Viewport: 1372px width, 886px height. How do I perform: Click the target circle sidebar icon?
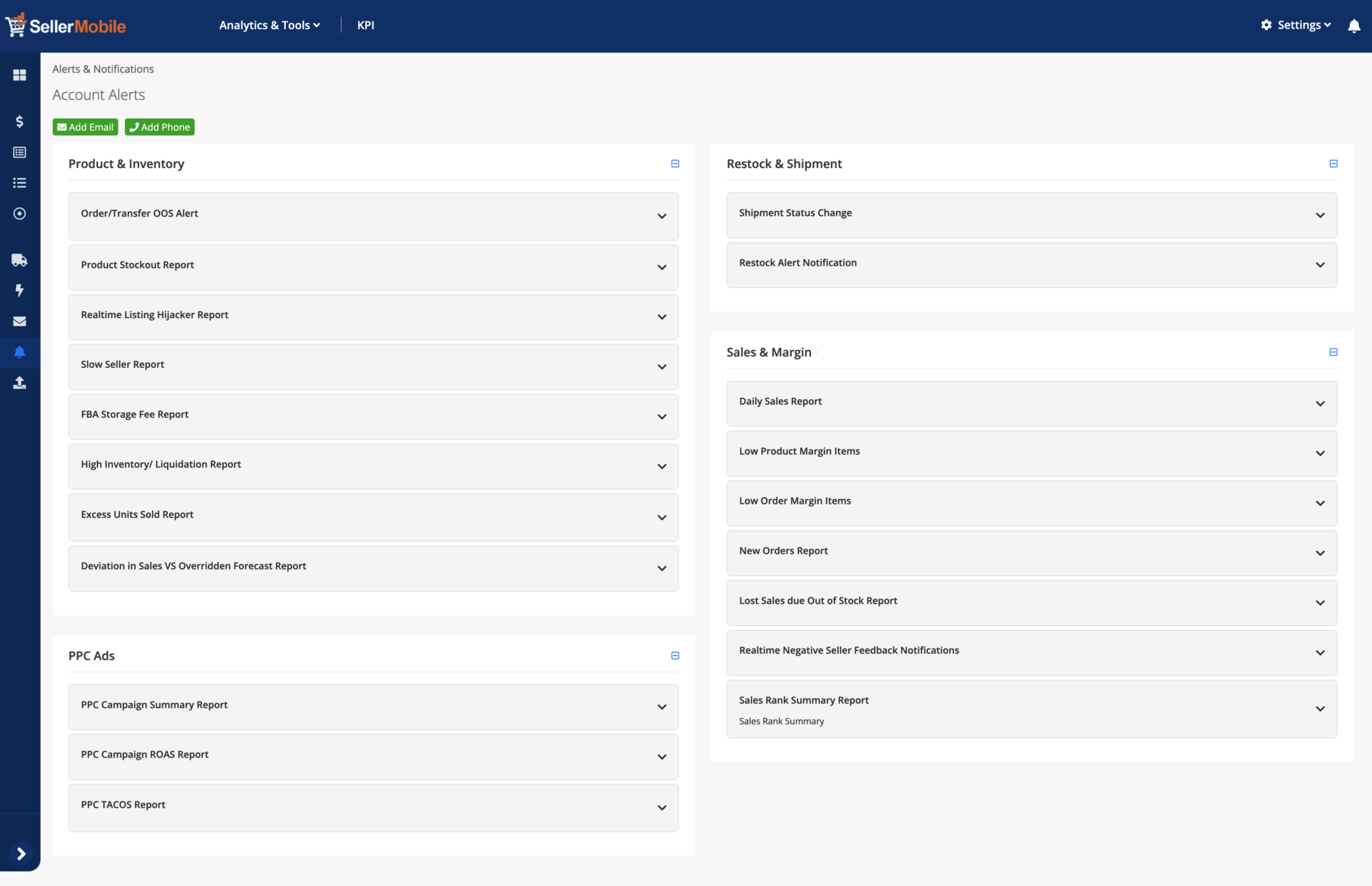point(19,214)
